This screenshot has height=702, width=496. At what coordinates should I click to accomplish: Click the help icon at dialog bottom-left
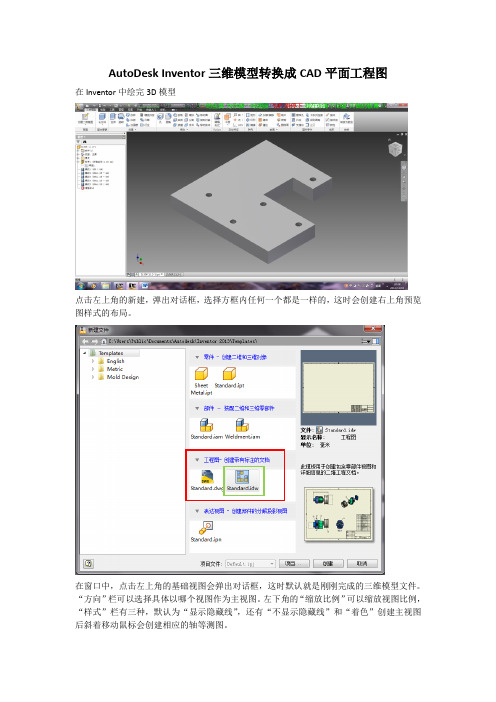pyautogui.click(x=88, y=564)
